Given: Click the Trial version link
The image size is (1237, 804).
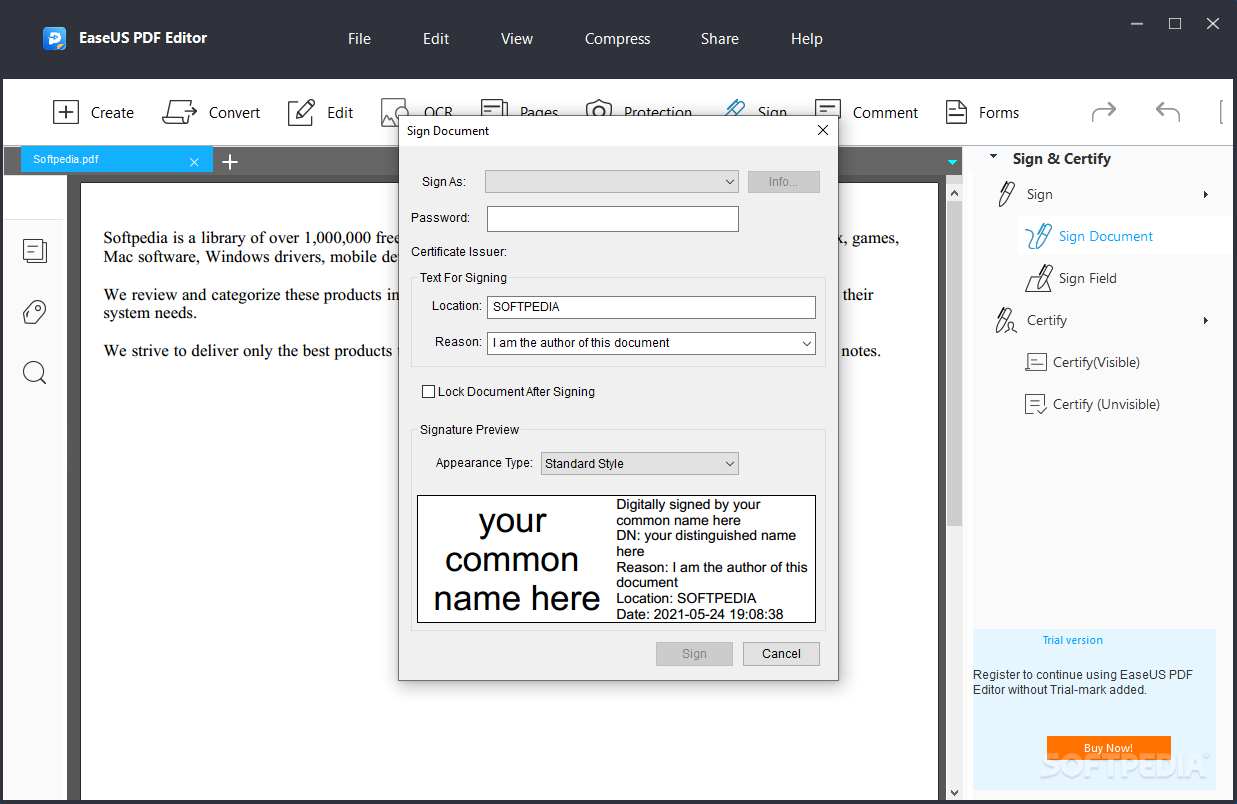Looking at the screenshot, I should (1072, 640).
